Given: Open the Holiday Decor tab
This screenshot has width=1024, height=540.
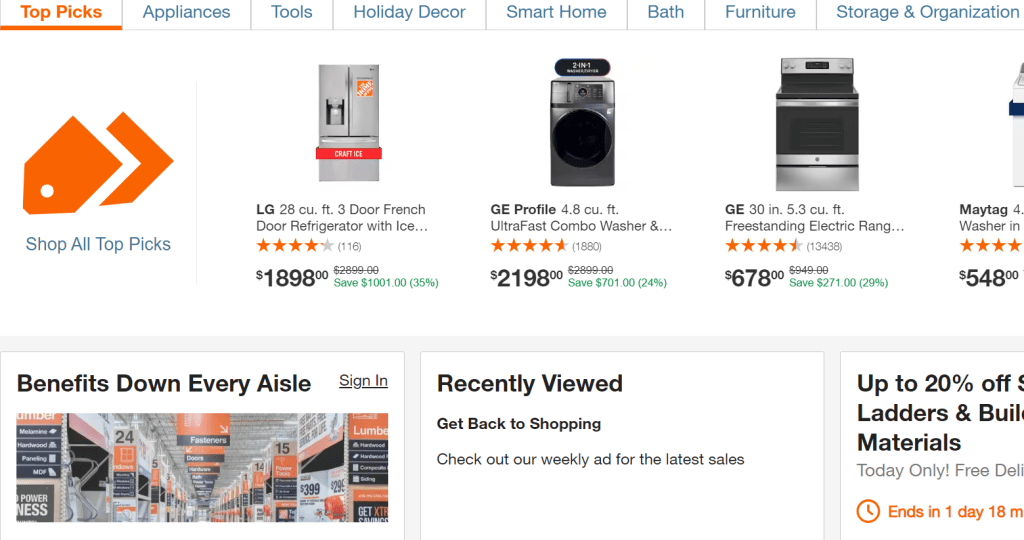Looking at the screenshot, I should coord(409,13).
